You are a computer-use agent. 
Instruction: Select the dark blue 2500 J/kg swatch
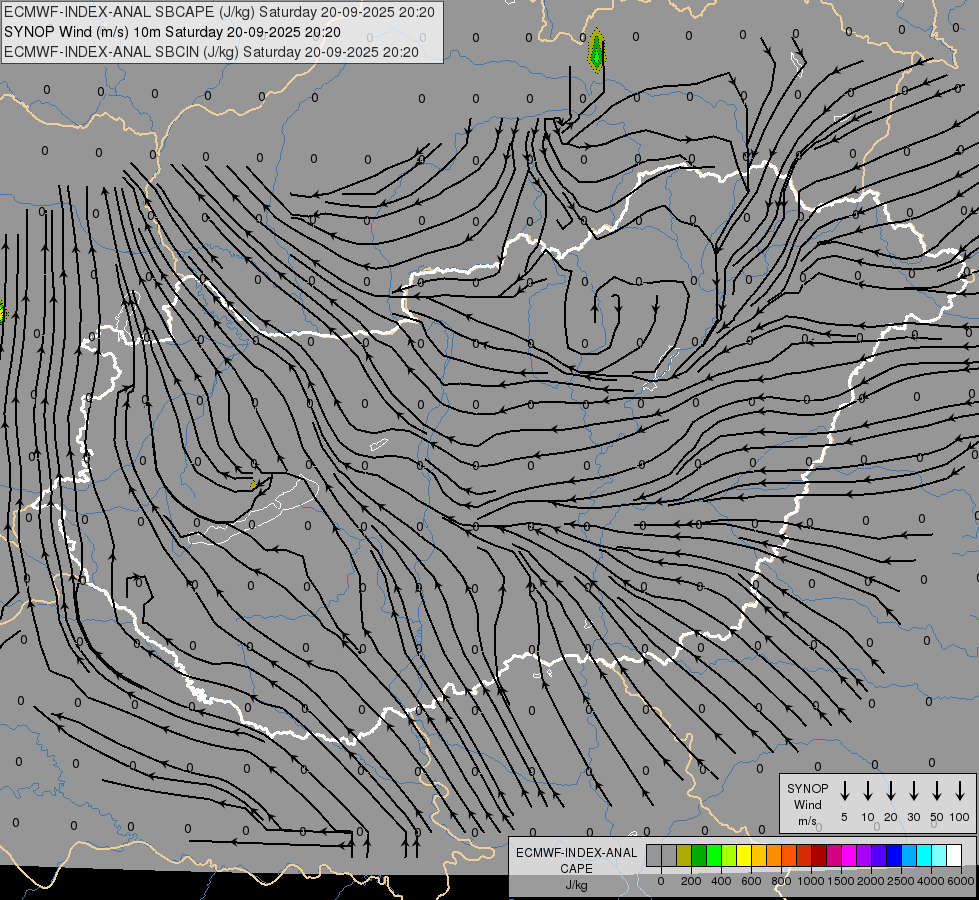[894, 856]
